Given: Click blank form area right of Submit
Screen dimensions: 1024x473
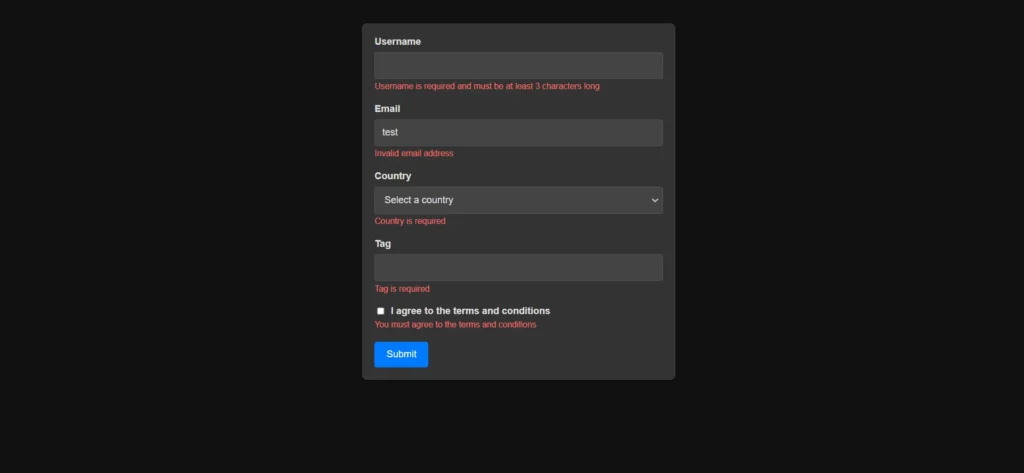Looking at the screenshot, I should pos(550,355).
